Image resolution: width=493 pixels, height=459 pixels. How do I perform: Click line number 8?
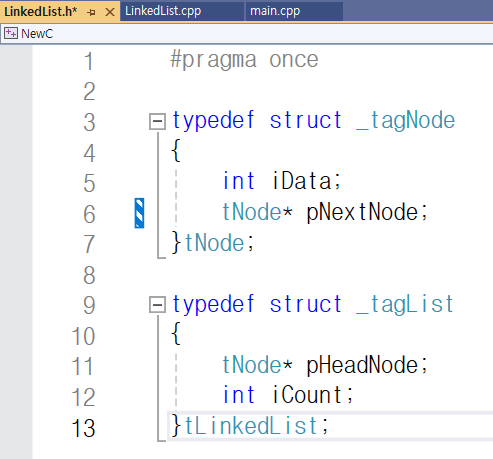(89, 275)
